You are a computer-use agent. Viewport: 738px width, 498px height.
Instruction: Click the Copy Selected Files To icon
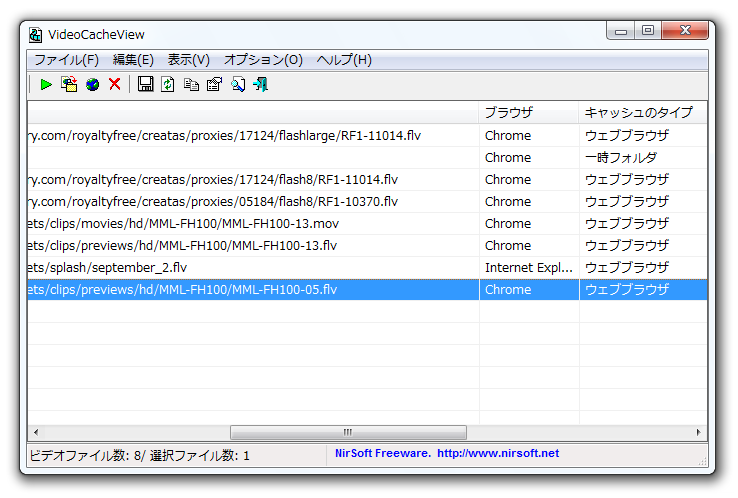(69, 85)
